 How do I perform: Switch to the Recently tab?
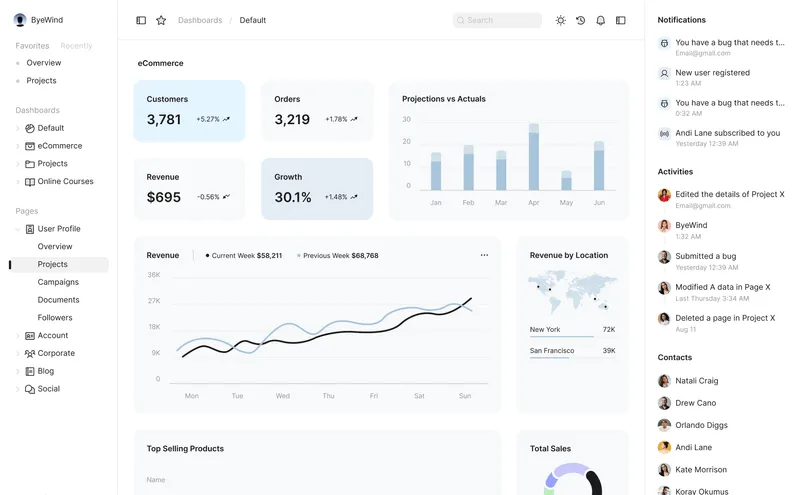[76, 46]
